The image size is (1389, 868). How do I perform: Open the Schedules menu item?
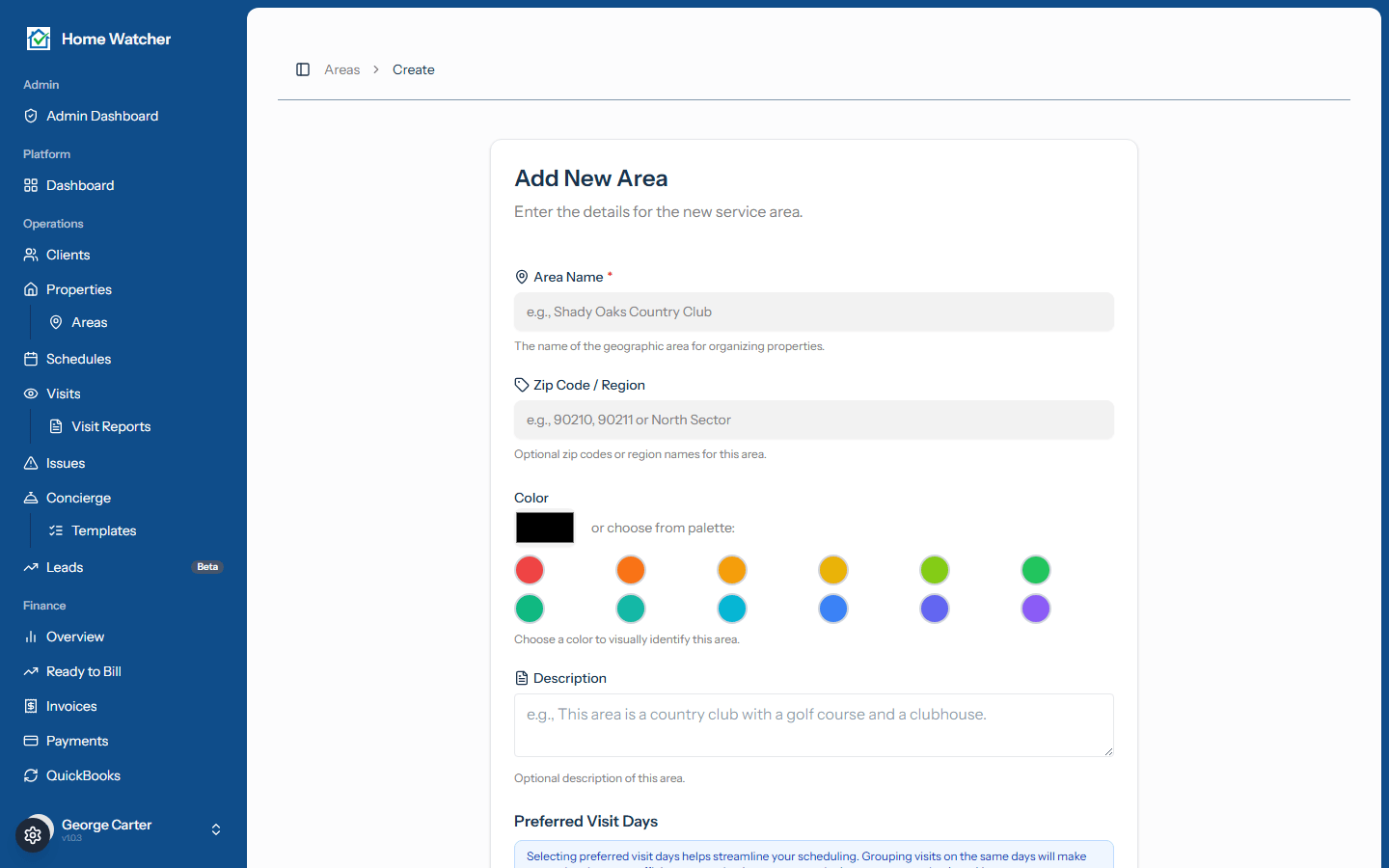[x=123, y=359]
